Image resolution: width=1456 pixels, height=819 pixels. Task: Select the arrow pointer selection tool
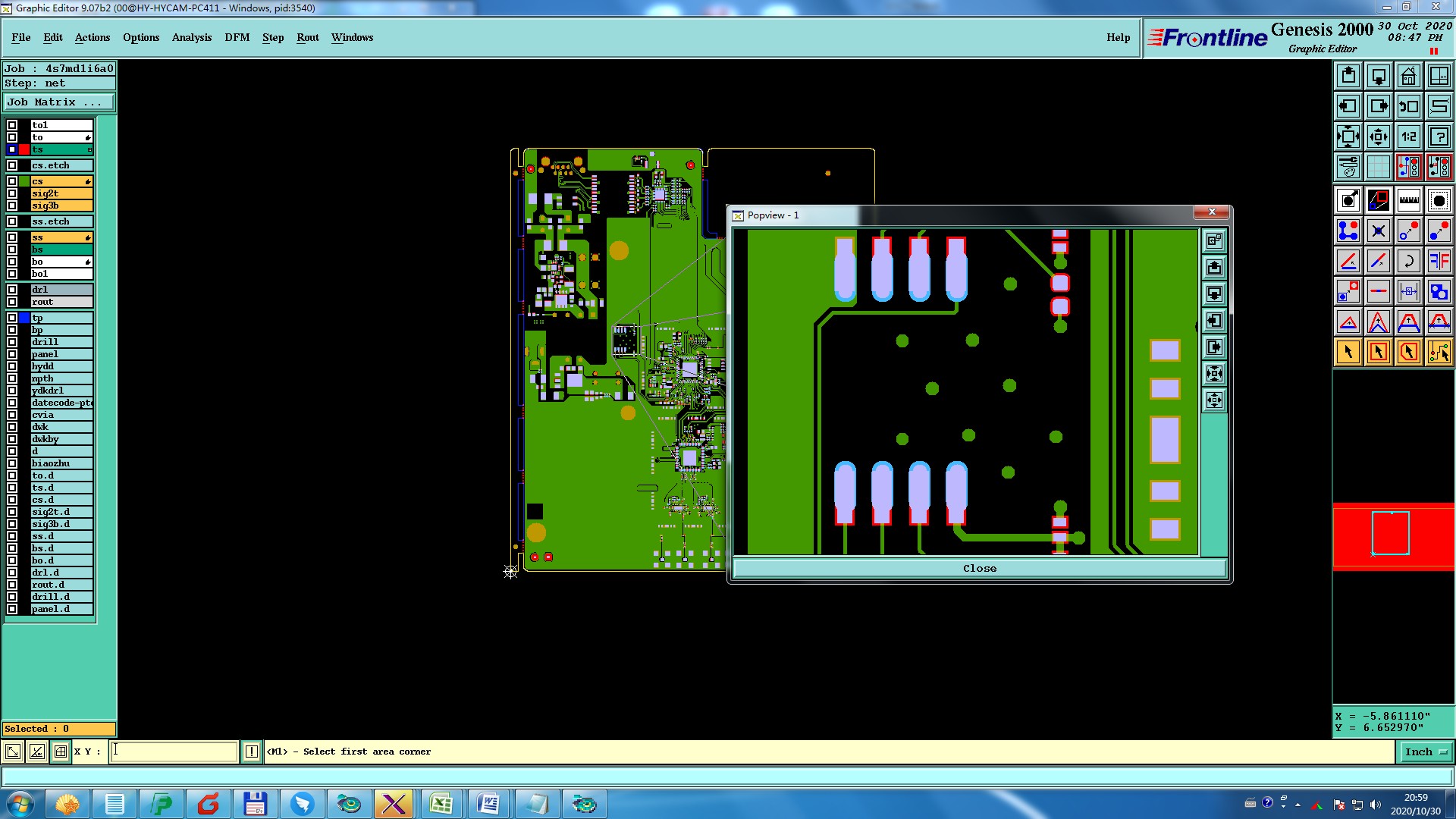1348,352
